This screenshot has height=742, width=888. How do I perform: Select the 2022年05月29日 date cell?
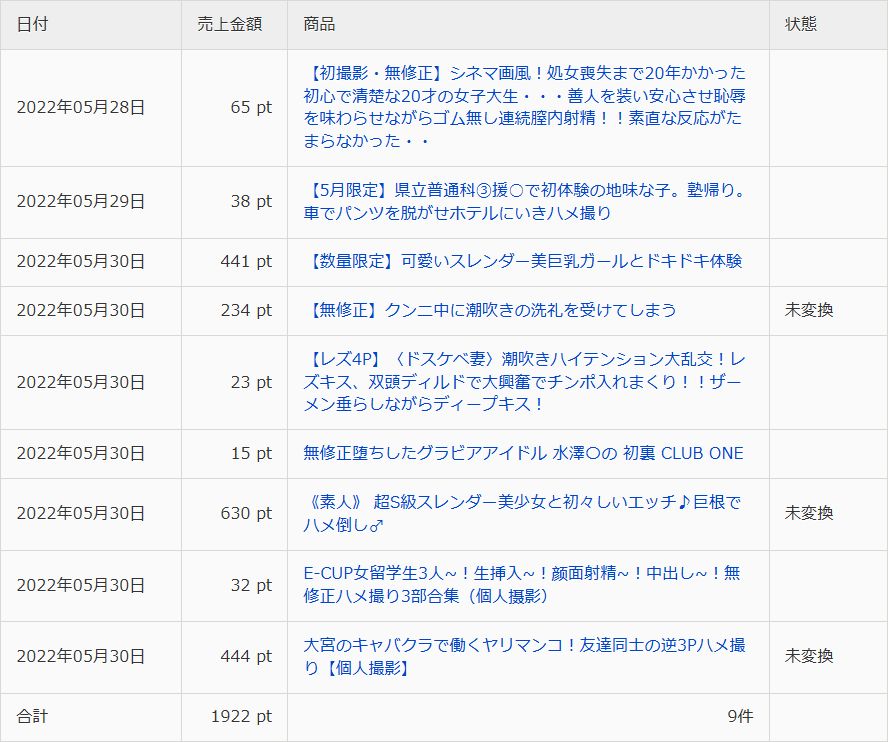[x=81, y=202]
